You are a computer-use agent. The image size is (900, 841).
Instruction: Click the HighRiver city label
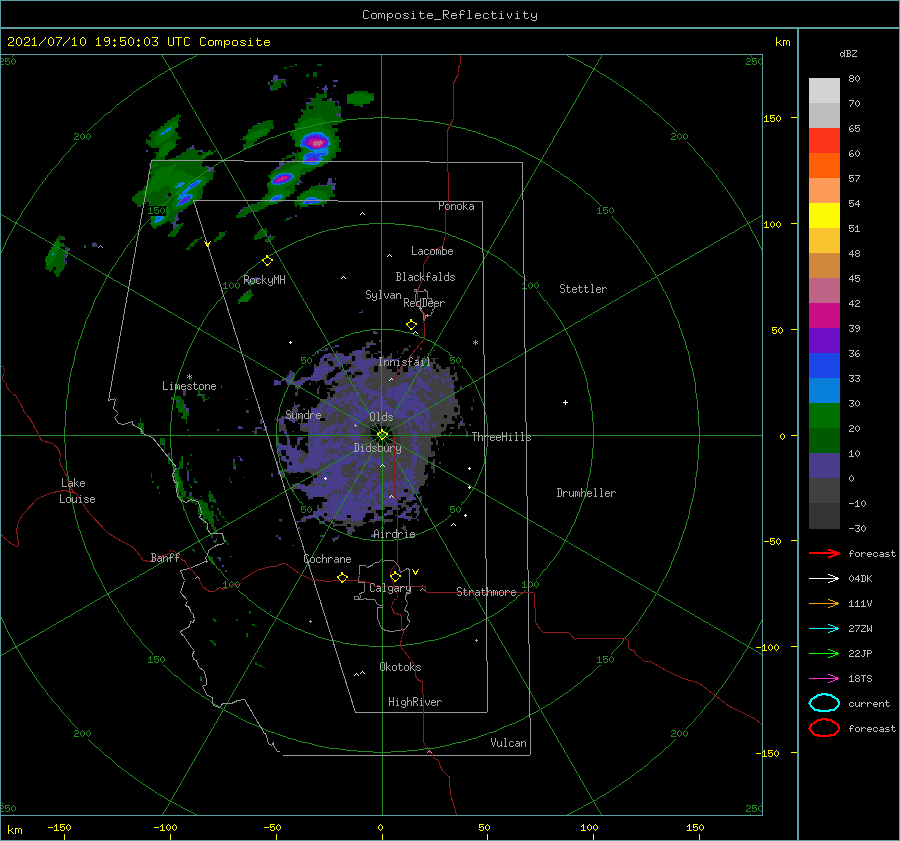coord(415,702)
